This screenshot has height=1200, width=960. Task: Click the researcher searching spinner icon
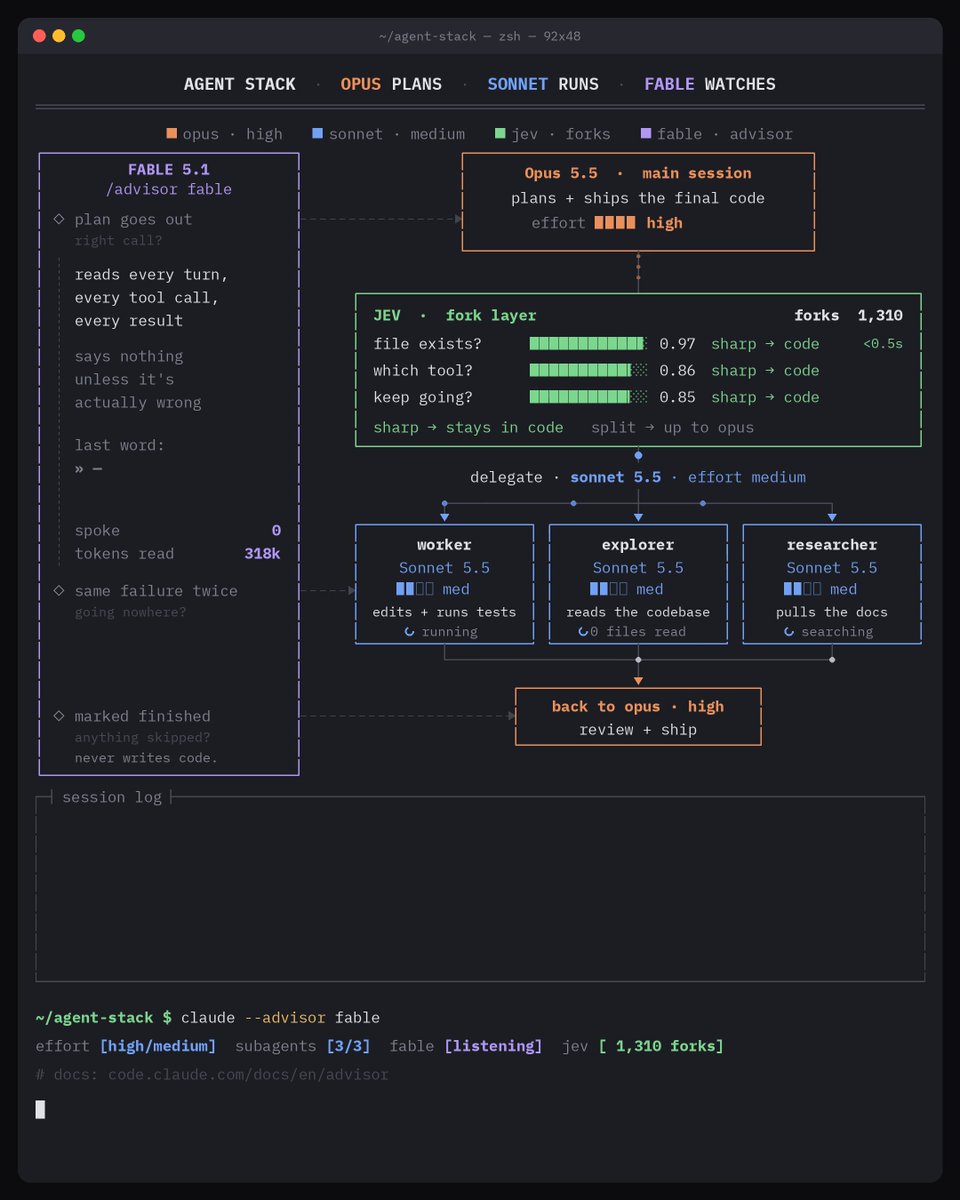click(789, 632)
